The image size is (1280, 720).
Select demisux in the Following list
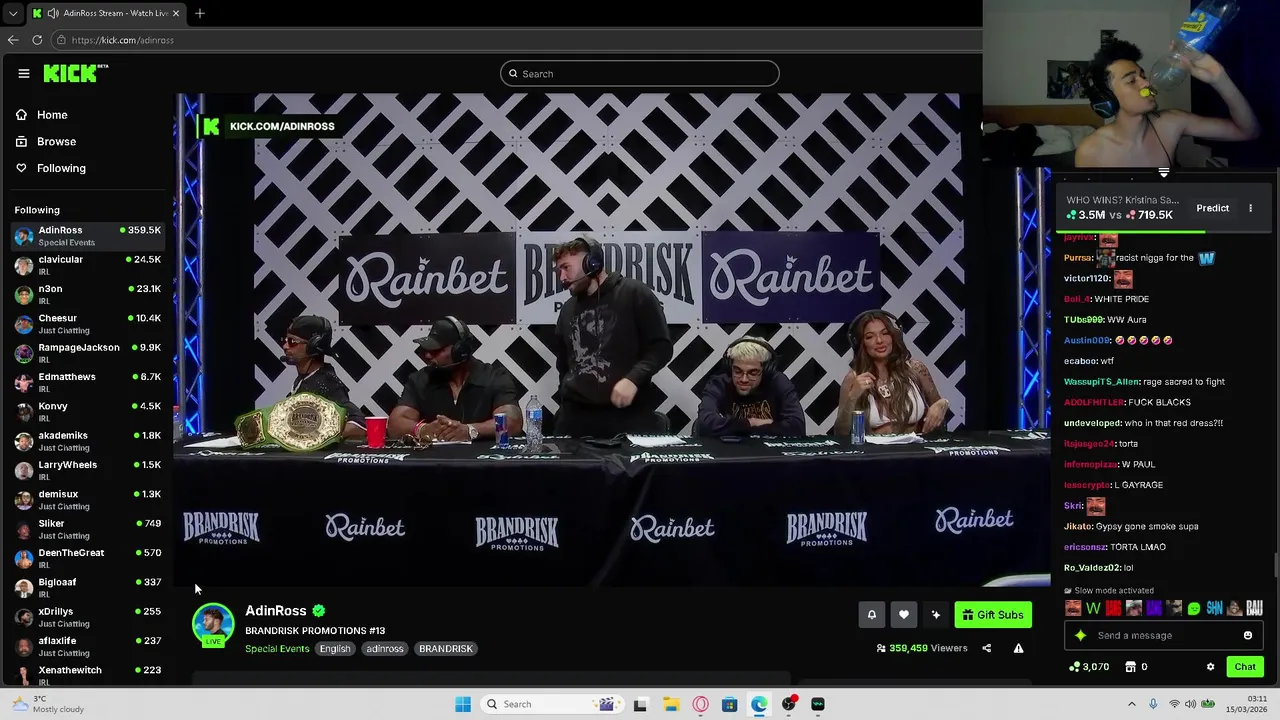(88, 499)
